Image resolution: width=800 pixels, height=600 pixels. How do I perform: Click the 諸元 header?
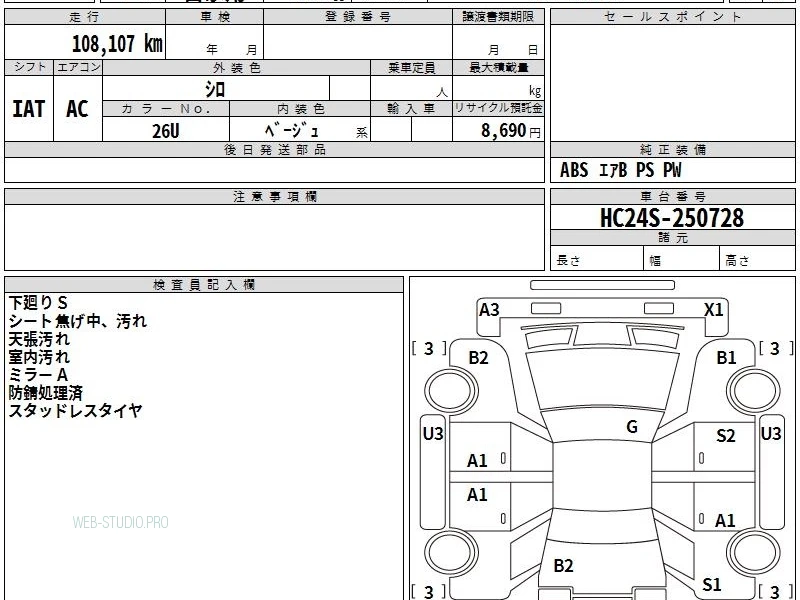point(672,238)
